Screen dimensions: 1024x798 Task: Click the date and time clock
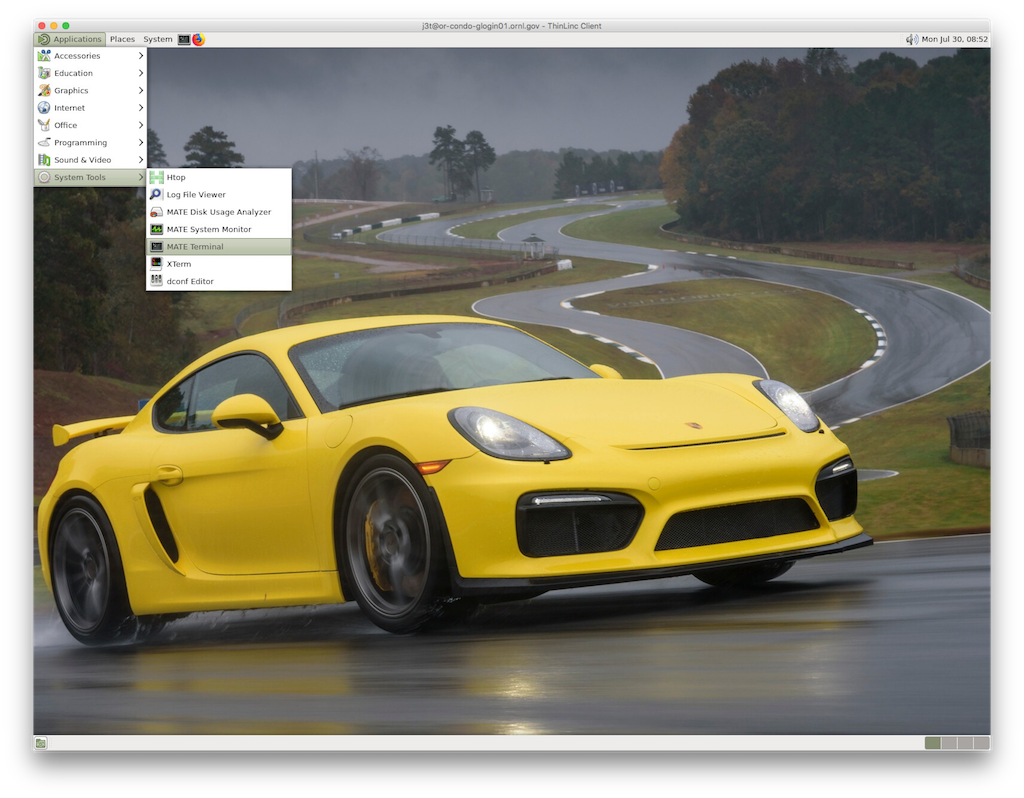[954, 39]
